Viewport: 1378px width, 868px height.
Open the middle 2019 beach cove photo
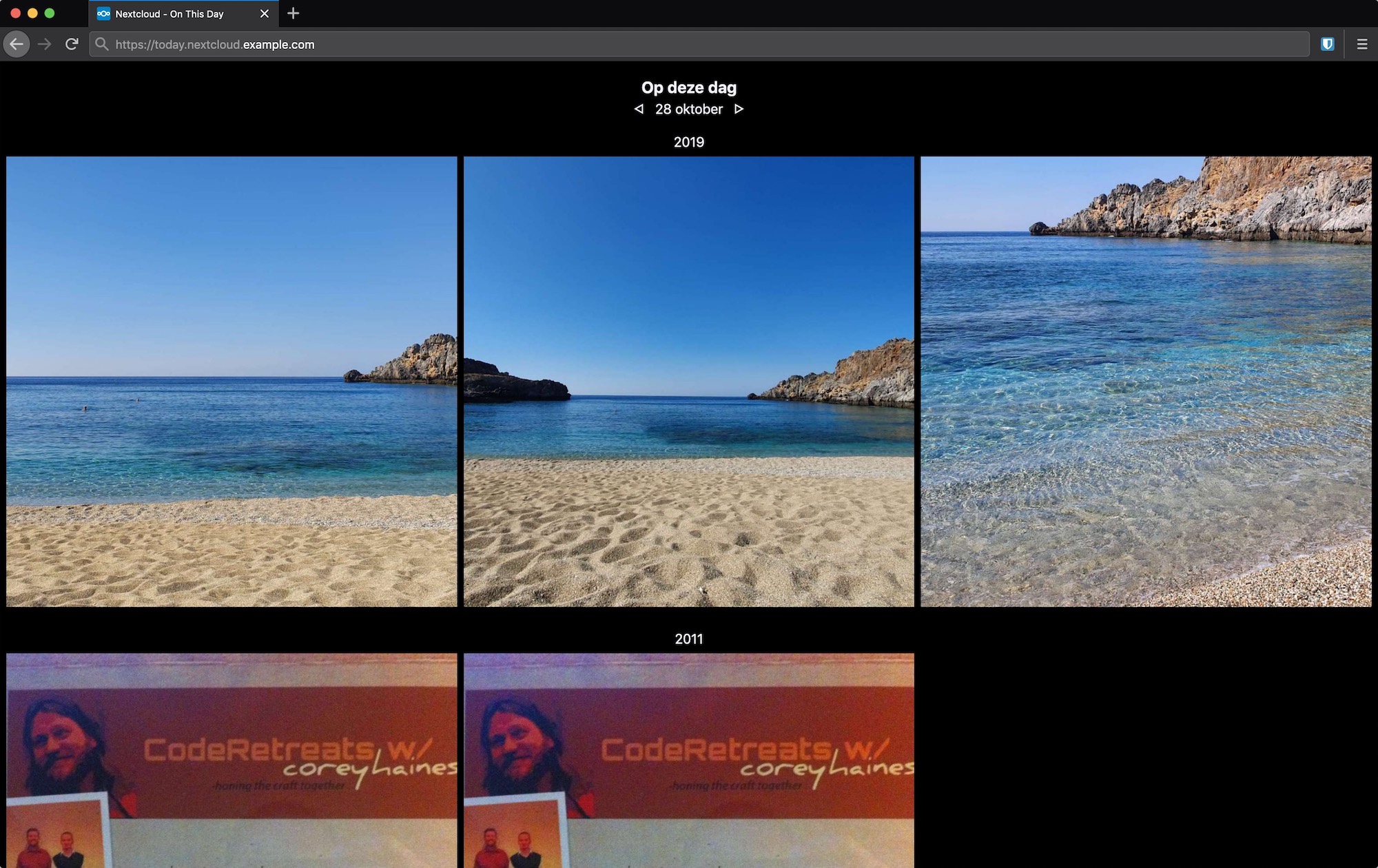click(x=688, y=381)
